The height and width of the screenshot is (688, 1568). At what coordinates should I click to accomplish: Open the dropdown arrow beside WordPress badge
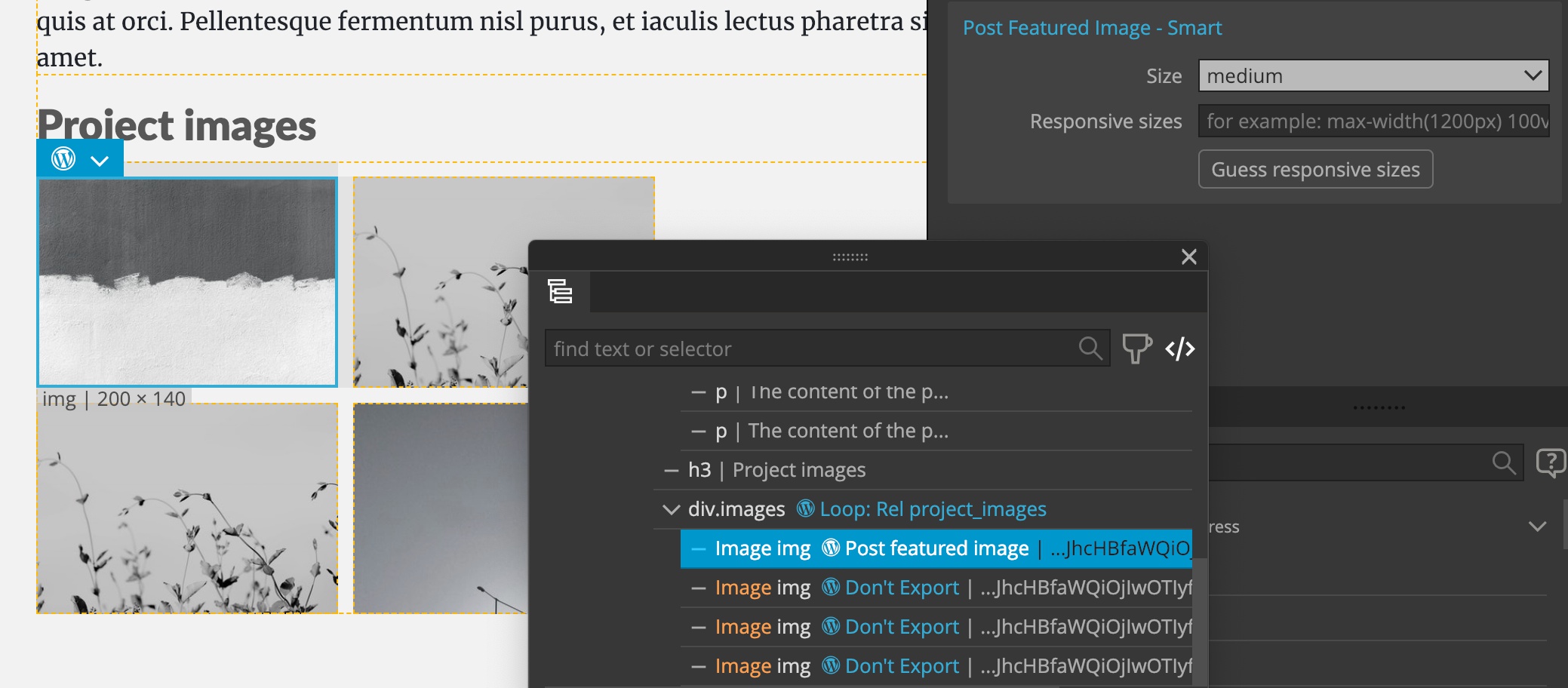coord(100,160)
